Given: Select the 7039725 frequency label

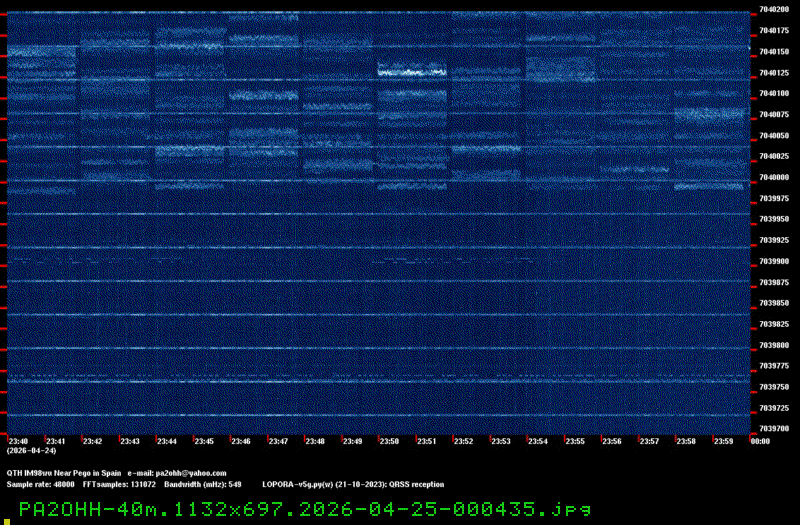Looking at the screenshot, I should tap(774, 408).
